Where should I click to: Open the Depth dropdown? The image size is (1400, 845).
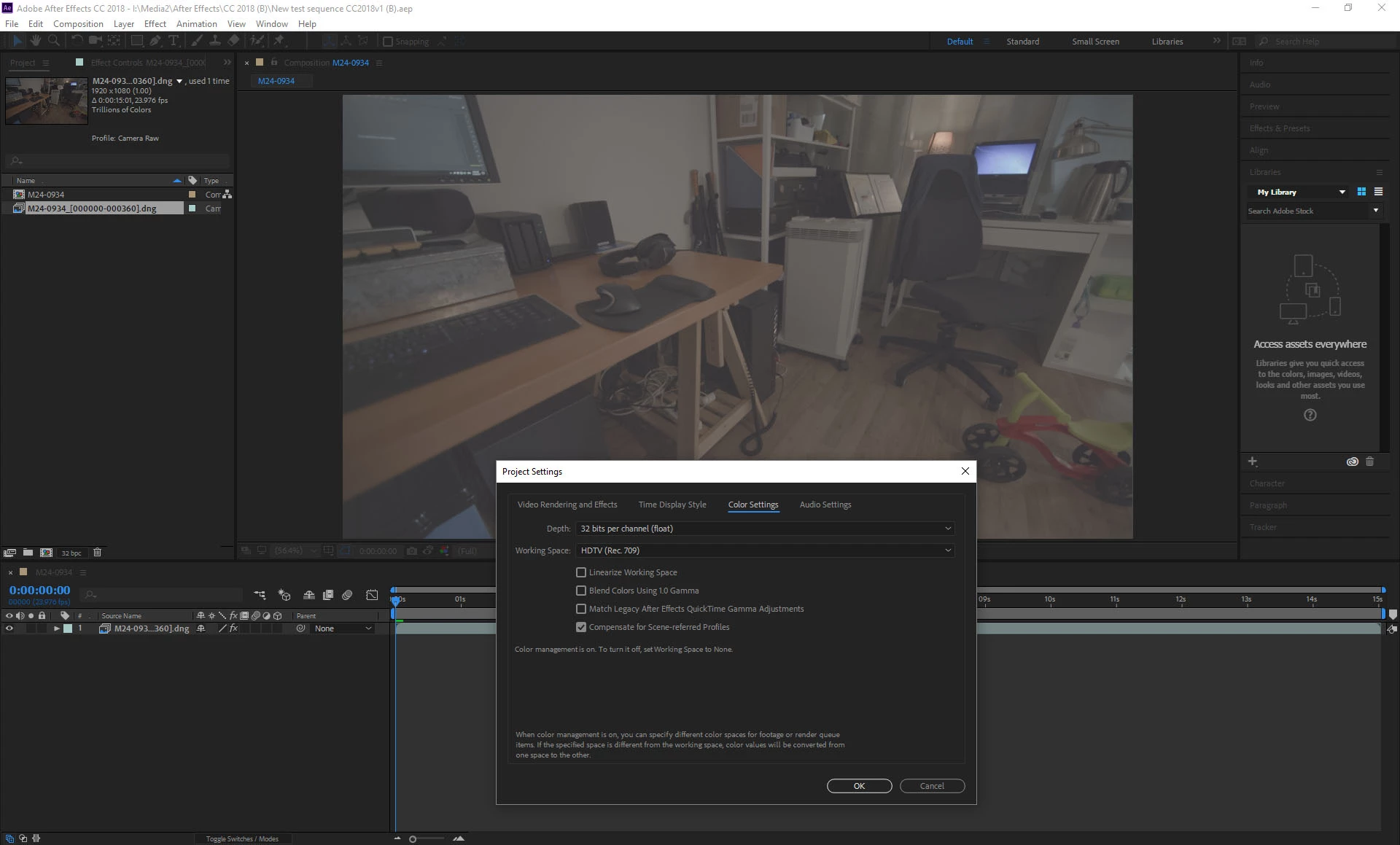click(x=764, y=529)
